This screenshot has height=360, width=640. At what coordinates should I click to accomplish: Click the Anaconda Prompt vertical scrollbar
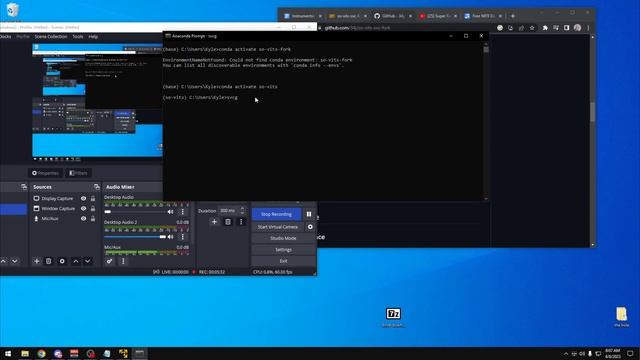pyautogui.click(x=486, y=122)
